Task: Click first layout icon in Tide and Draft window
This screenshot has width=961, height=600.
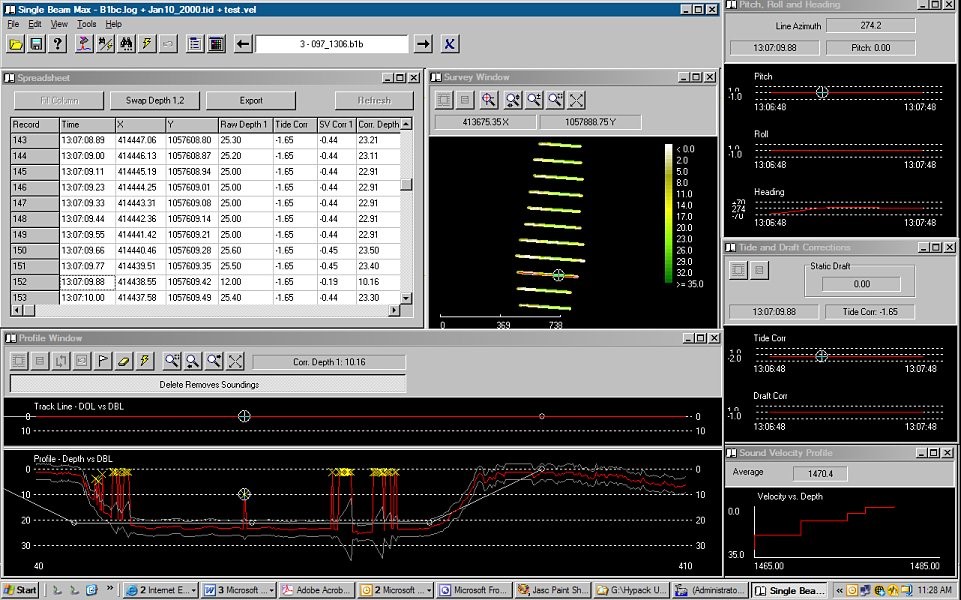Action: click(739, 270)
